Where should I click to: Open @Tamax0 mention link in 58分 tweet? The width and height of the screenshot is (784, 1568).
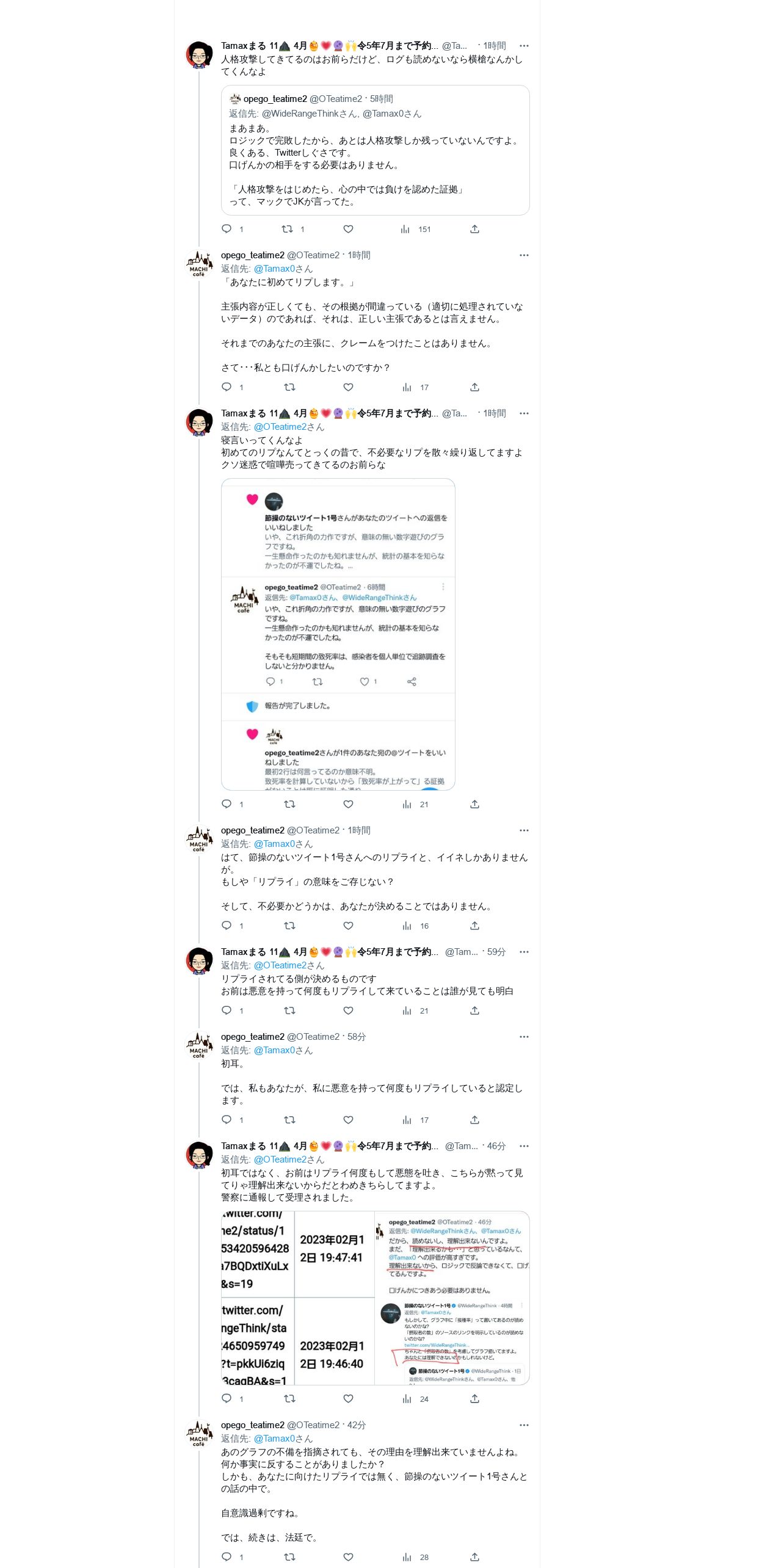click(275, 1050)
